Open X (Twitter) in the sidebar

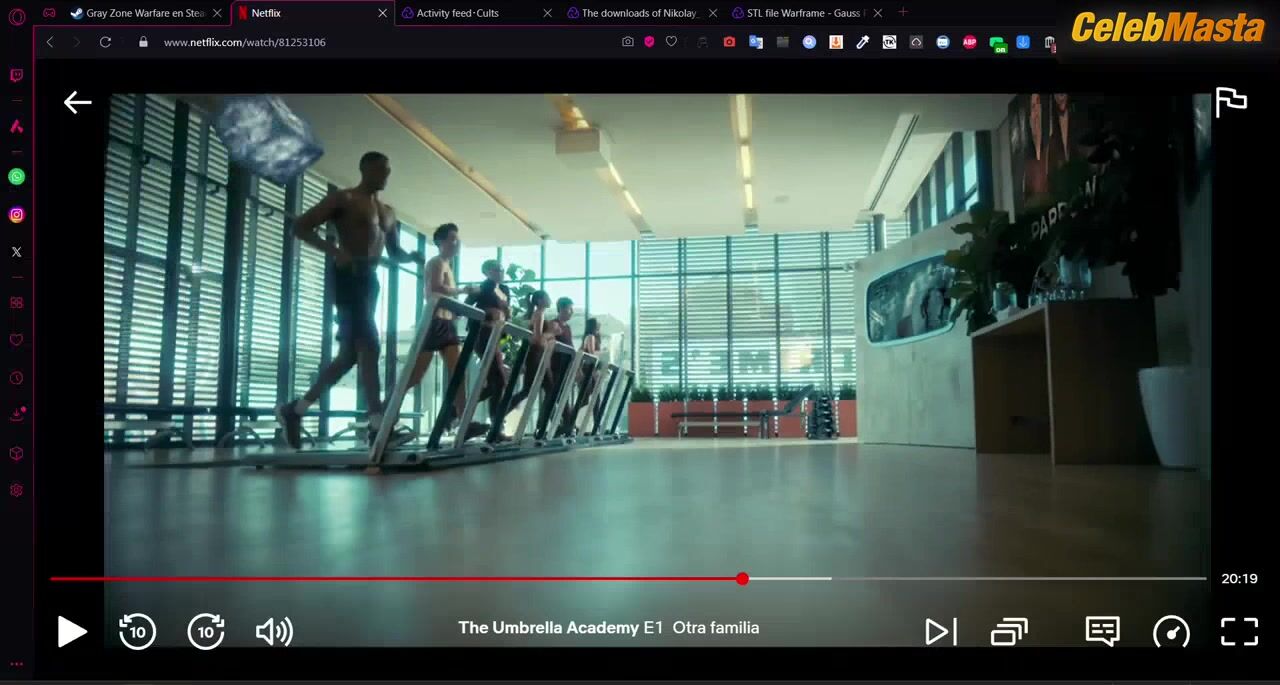pos(17,252)
